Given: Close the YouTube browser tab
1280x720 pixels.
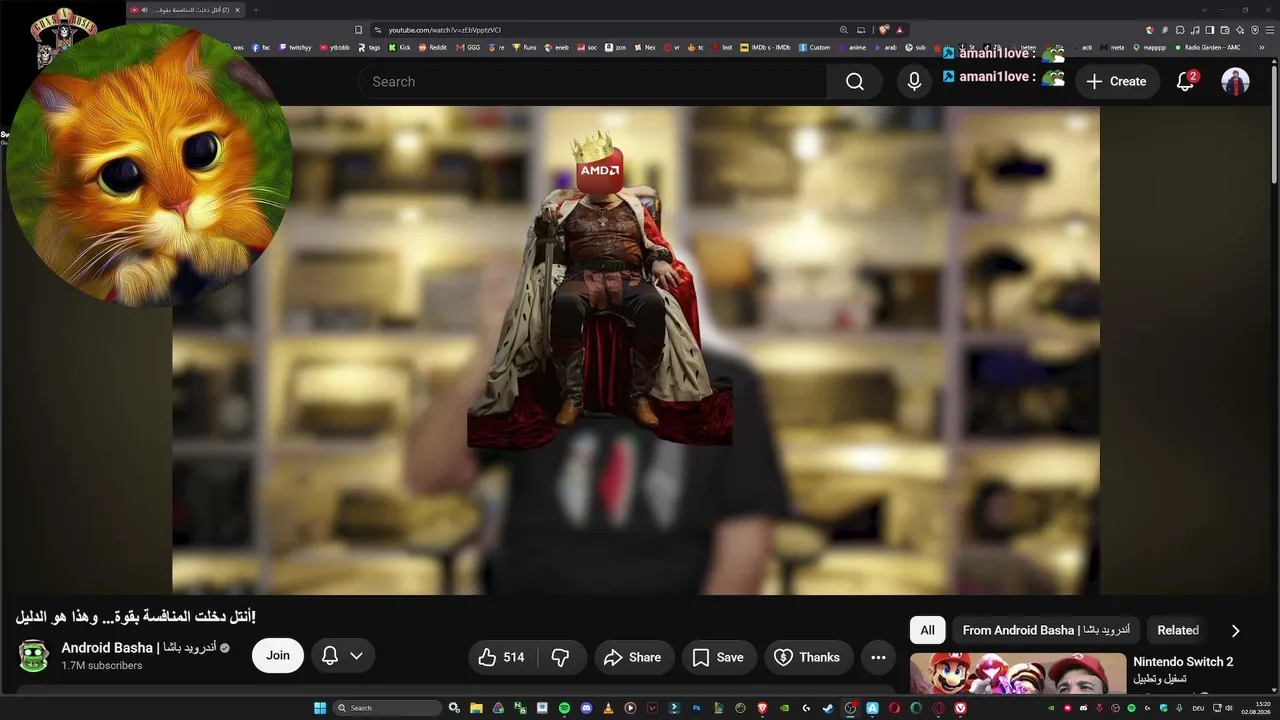Looking at the screenshot, I should [237, 10].
